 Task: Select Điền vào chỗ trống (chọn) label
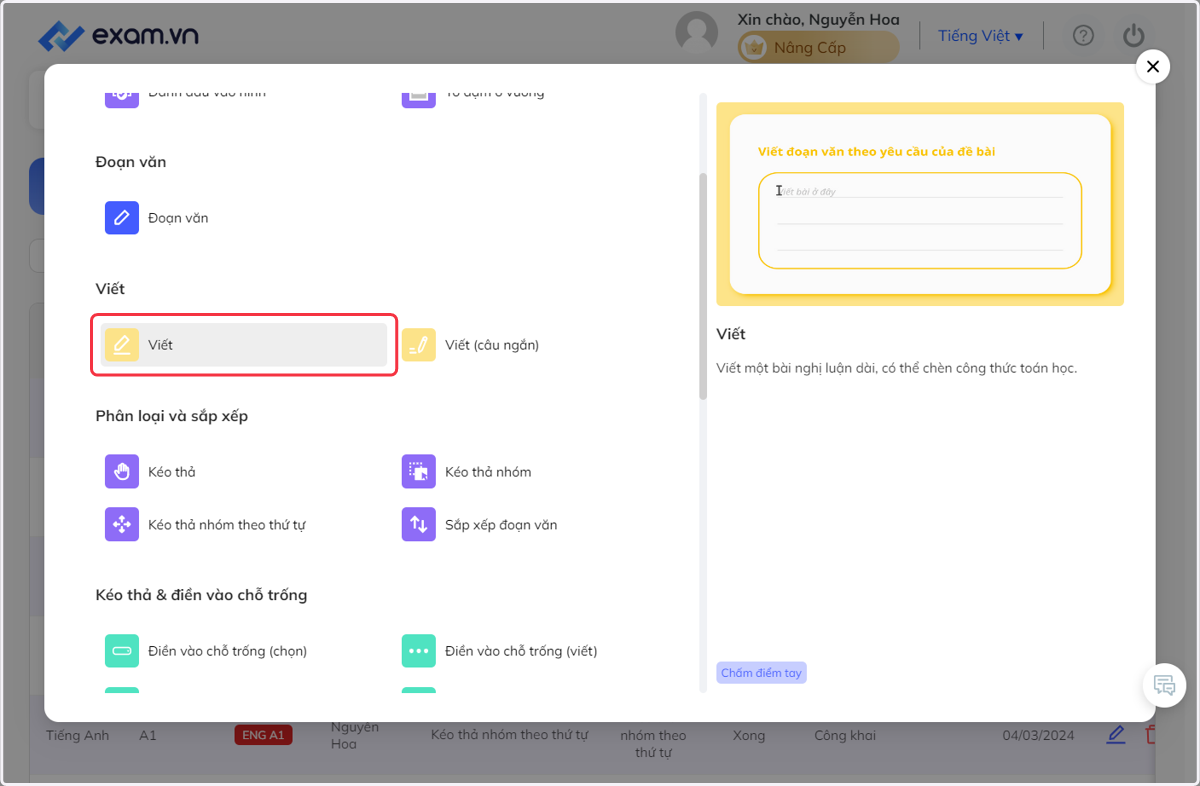point(227,651)
